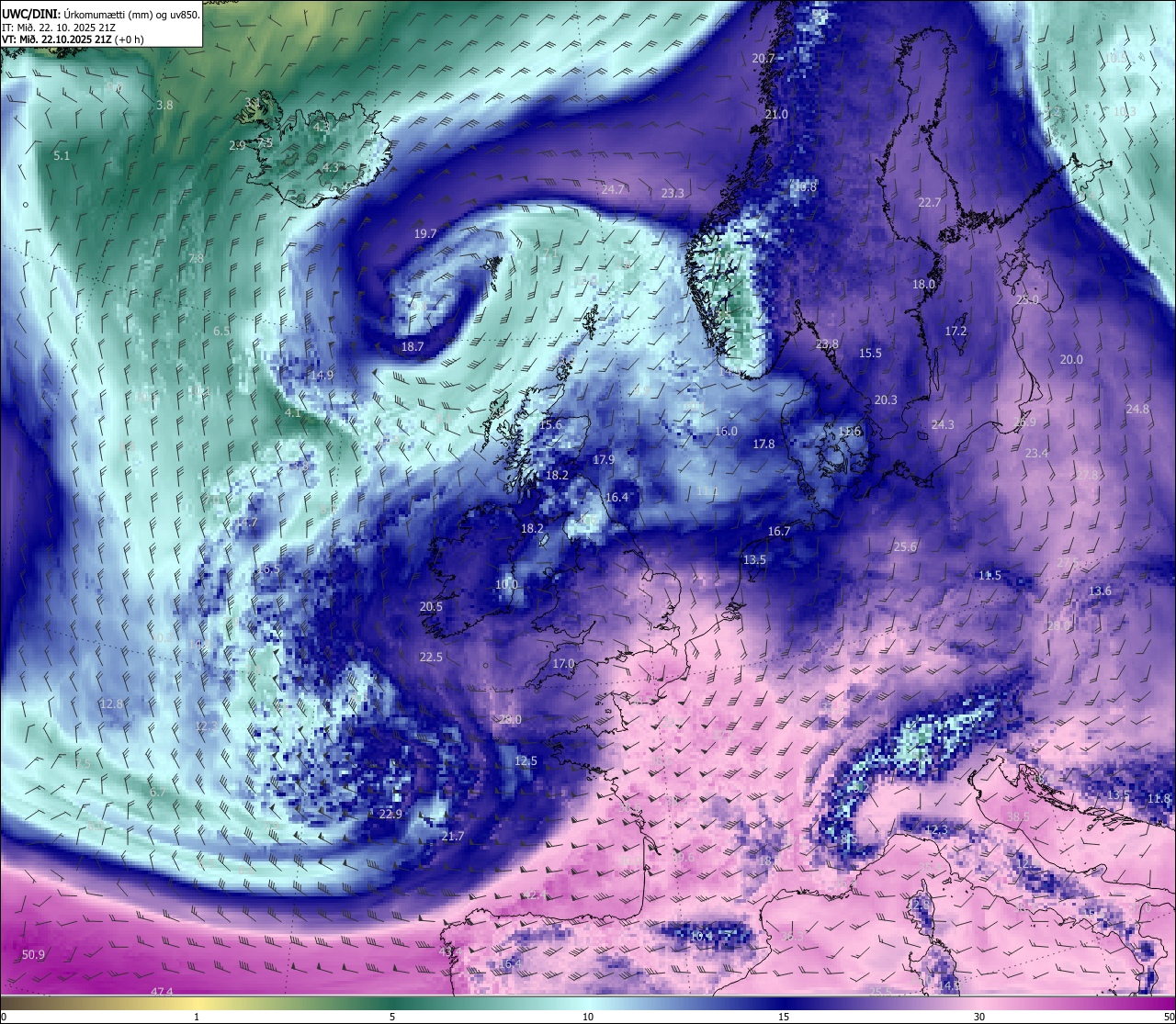This screenshot has height=1024, width=1176.
Task: Click the map value 12.5
Action: pos(526,761)
